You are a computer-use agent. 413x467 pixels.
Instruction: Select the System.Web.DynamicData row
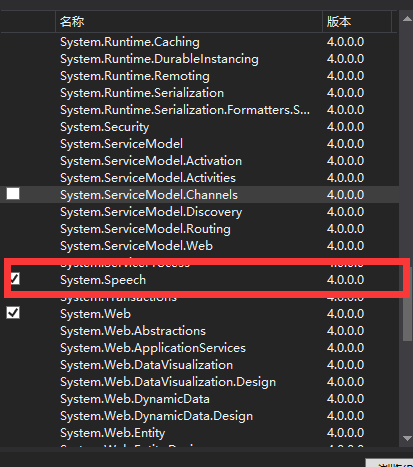pos(199,399)
